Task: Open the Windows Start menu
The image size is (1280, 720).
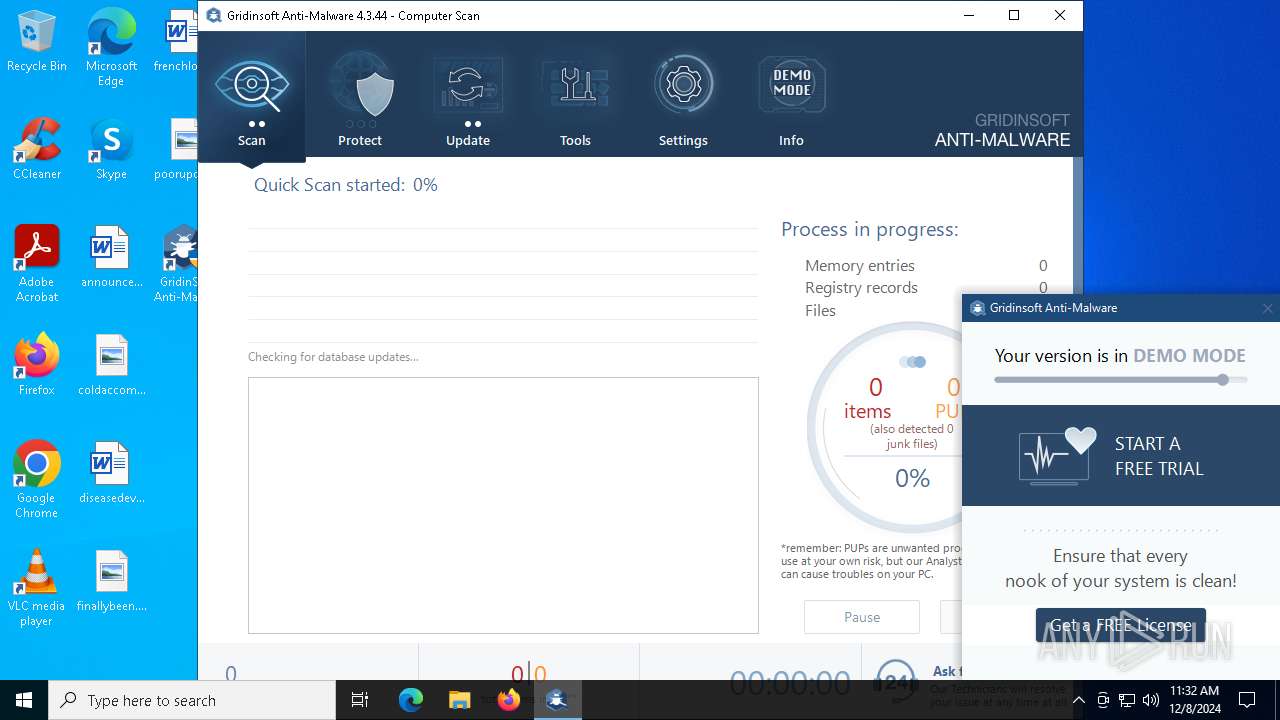Action: (x=24, y=700)
